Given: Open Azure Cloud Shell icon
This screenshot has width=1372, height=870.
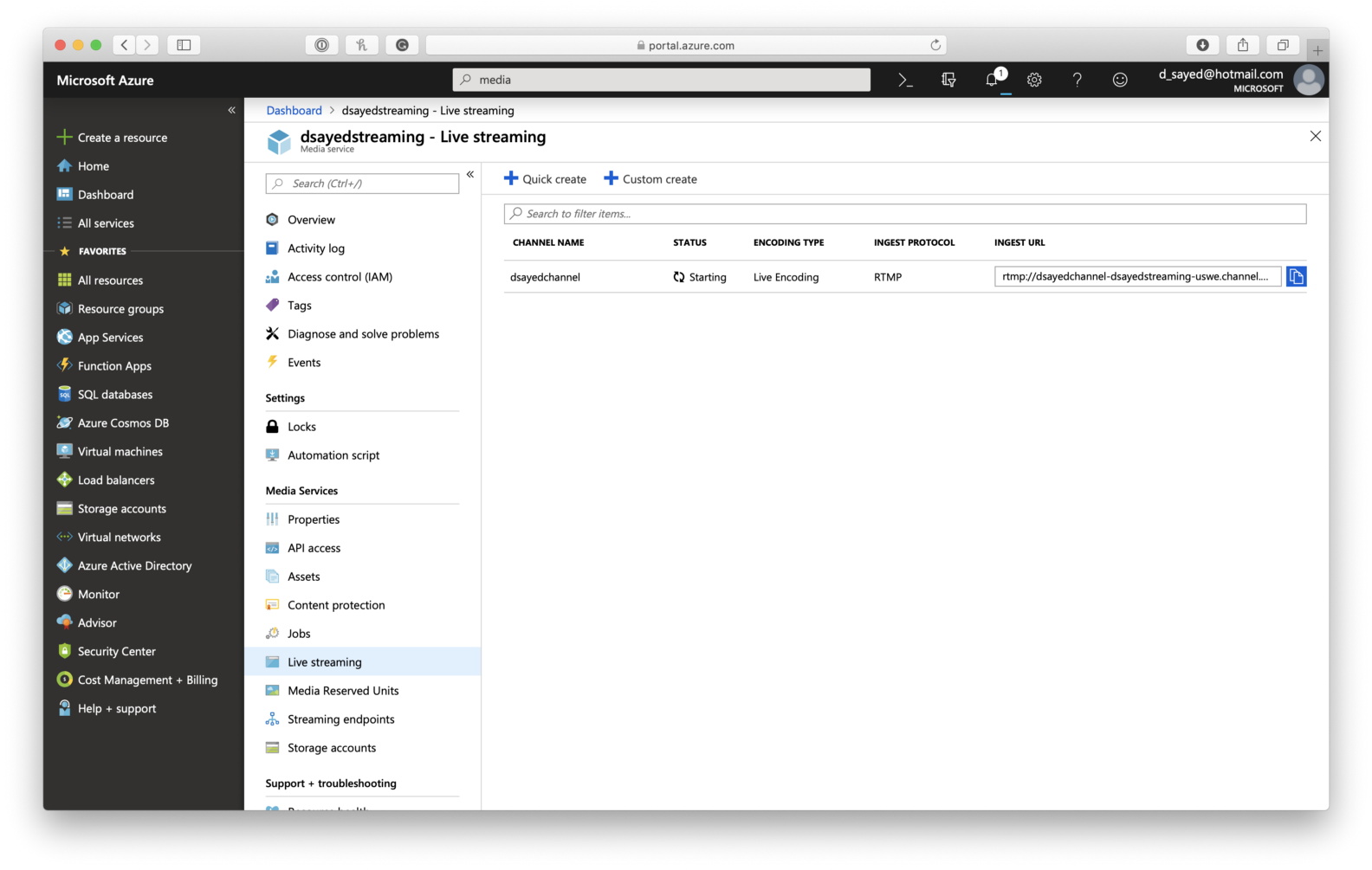Looking at the screenshot, I should [905, 80].
